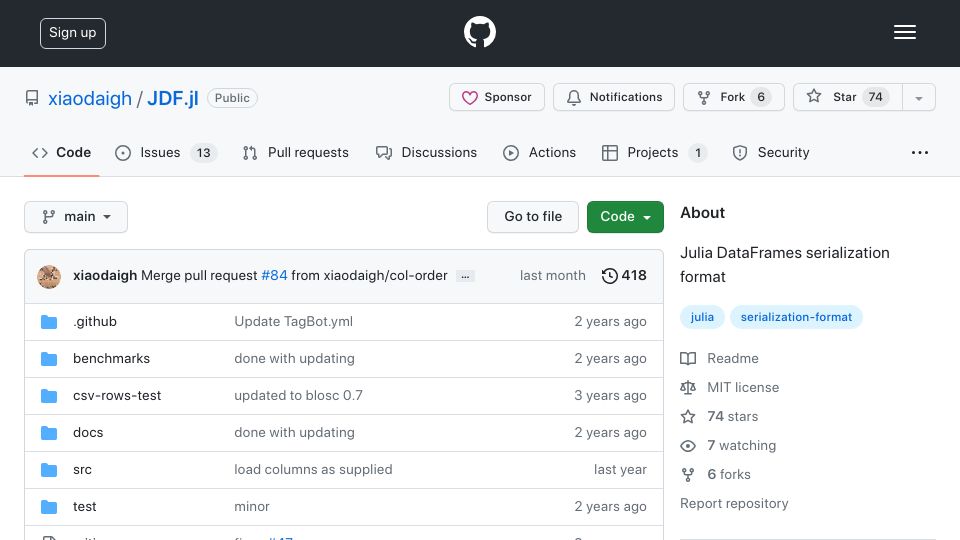This screenshot has height=540, width=960.
Task: View the 74 stars list
Action: tap(733, 416)
